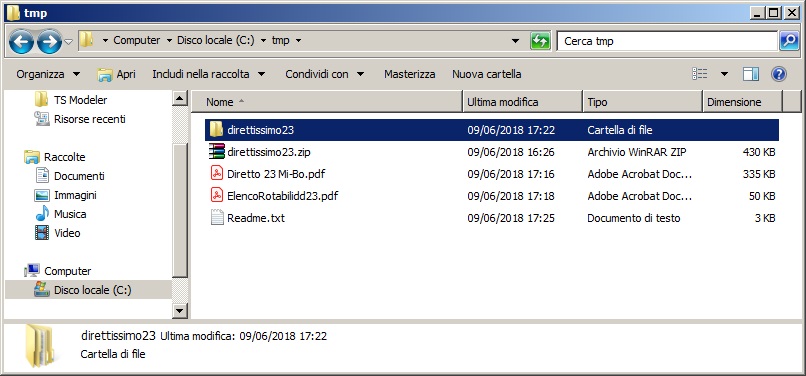This screenshot has height=376, width=806.
Task: Open Help question mark icon
Action: point(779,74)
